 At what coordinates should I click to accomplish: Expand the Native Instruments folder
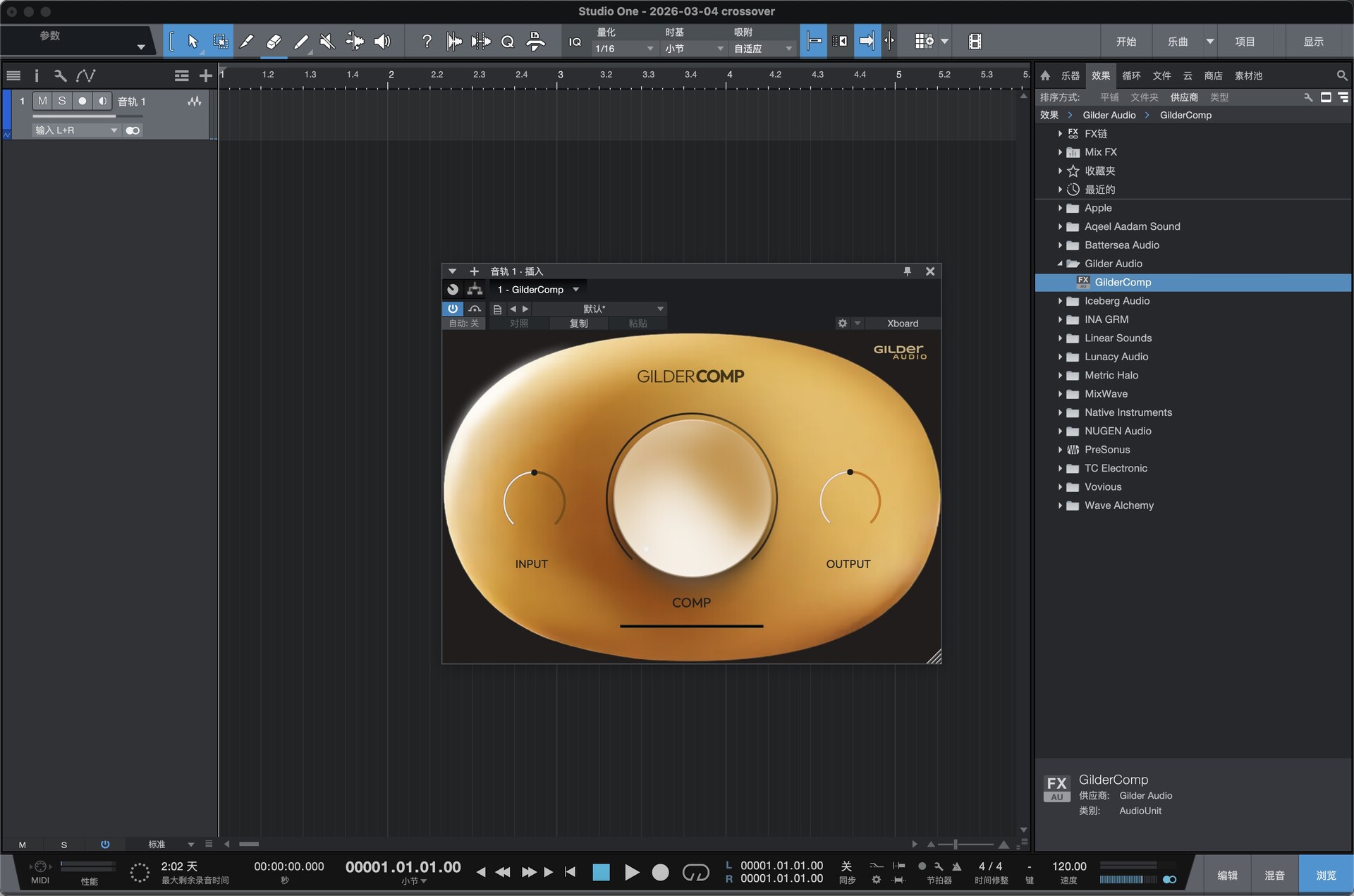(x=1060, y=412)
